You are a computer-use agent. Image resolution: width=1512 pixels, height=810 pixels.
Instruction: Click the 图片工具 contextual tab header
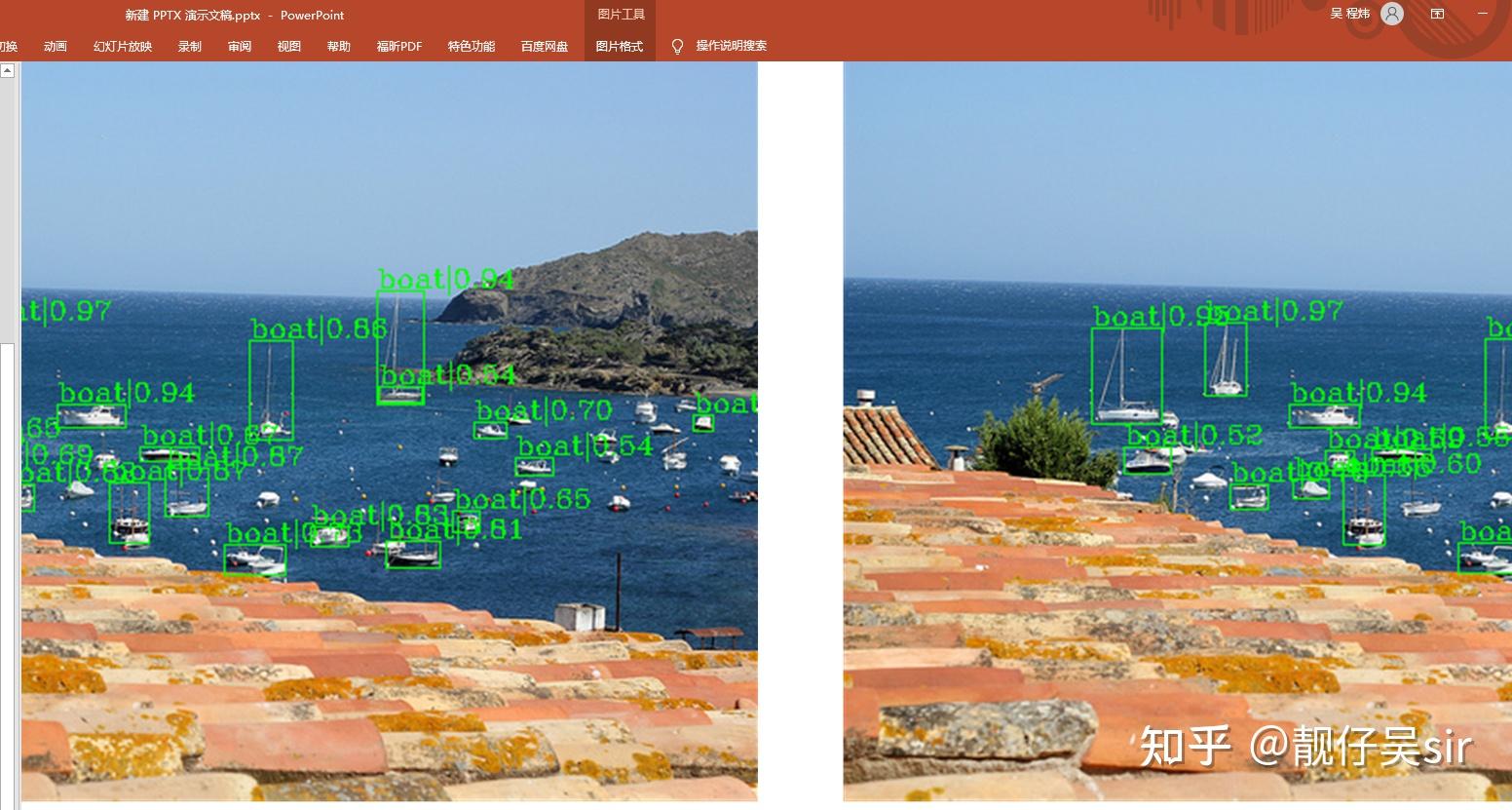tap(621, 15)
